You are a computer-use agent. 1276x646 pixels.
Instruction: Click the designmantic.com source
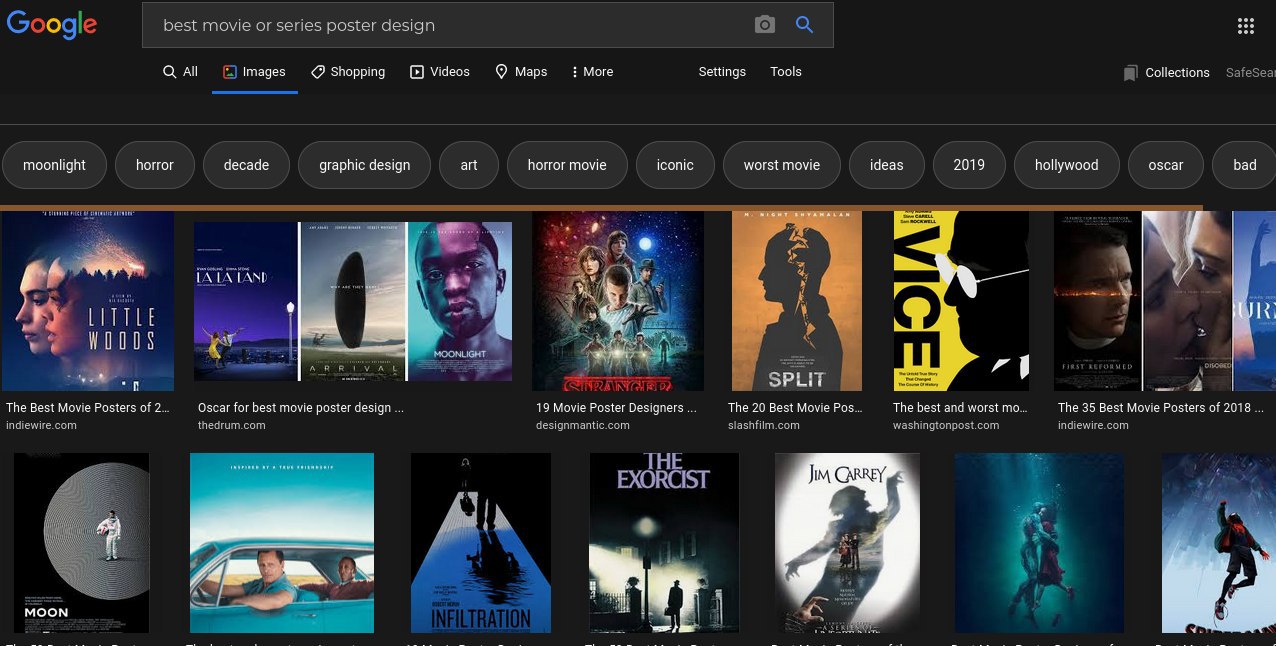pos(583,425)
